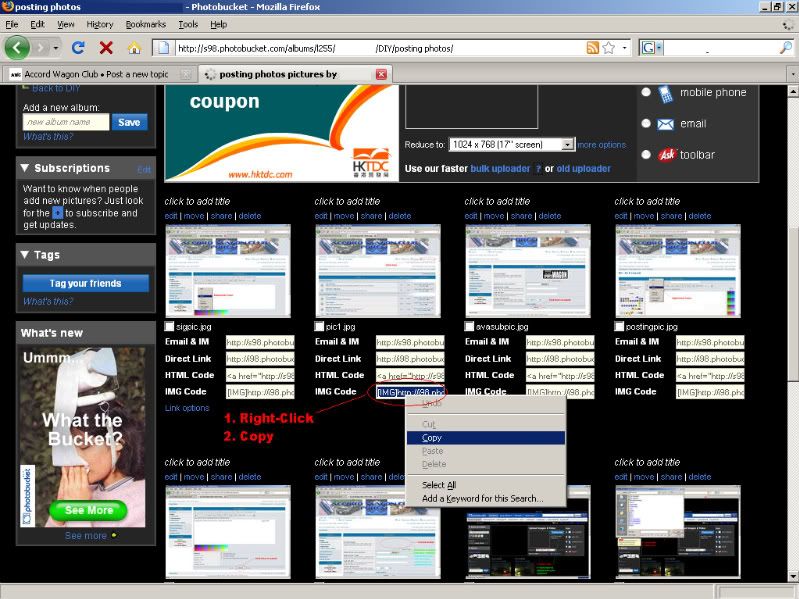Click Tag your friends button
Viewport: 799px width, 599px height.
click(x=86, y=283)
